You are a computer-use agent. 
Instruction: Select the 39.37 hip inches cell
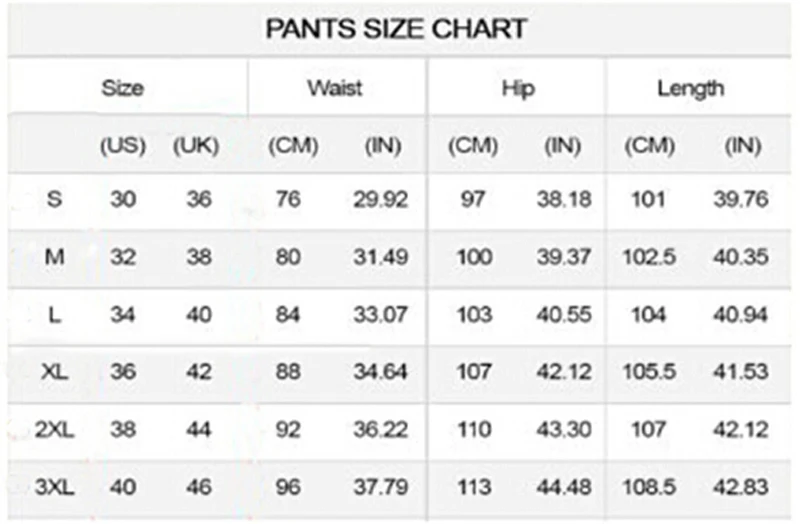[563, 257]
